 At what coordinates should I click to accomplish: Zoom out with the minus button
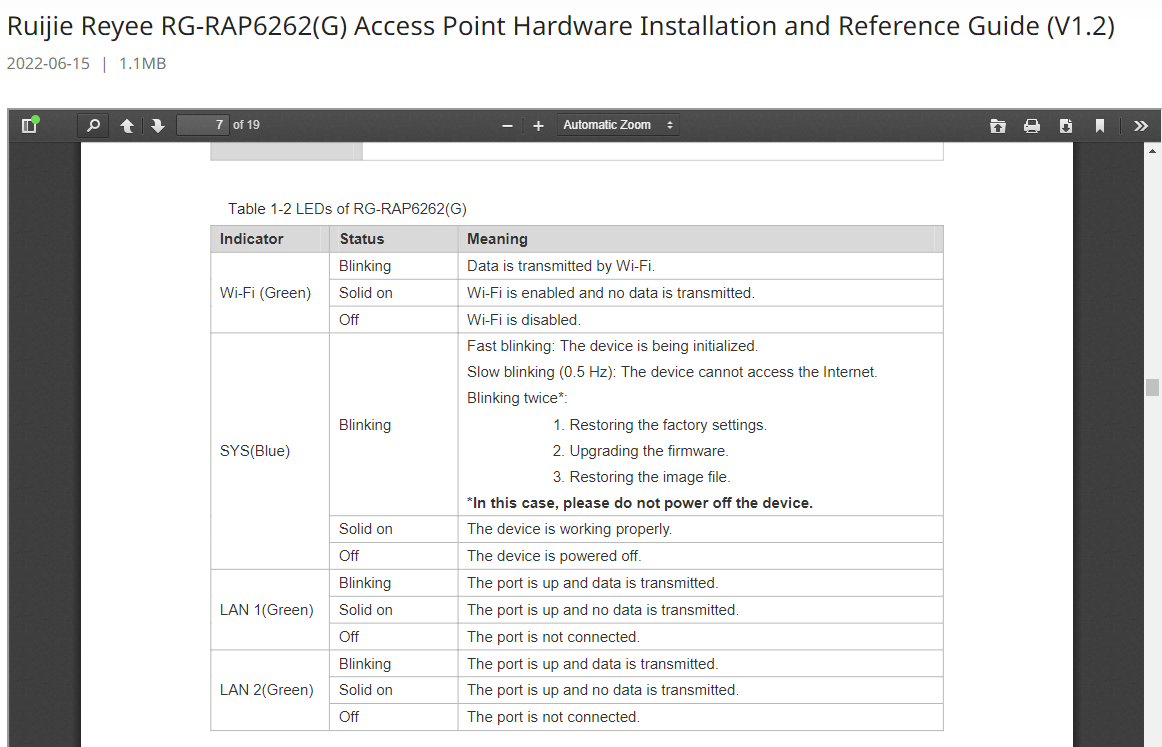[508, 126]
